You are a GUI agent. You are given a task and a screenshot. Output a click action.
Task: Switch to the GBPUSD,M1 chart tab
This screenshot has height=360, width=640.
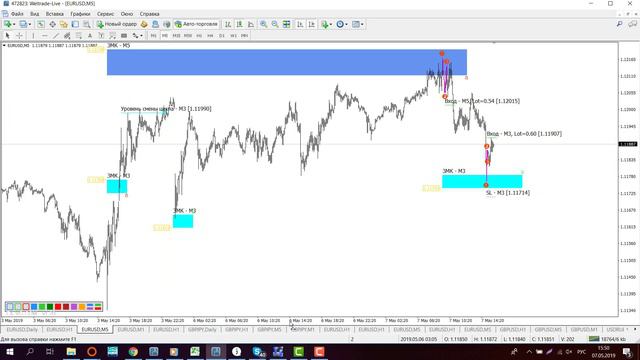tap(584, 329)
